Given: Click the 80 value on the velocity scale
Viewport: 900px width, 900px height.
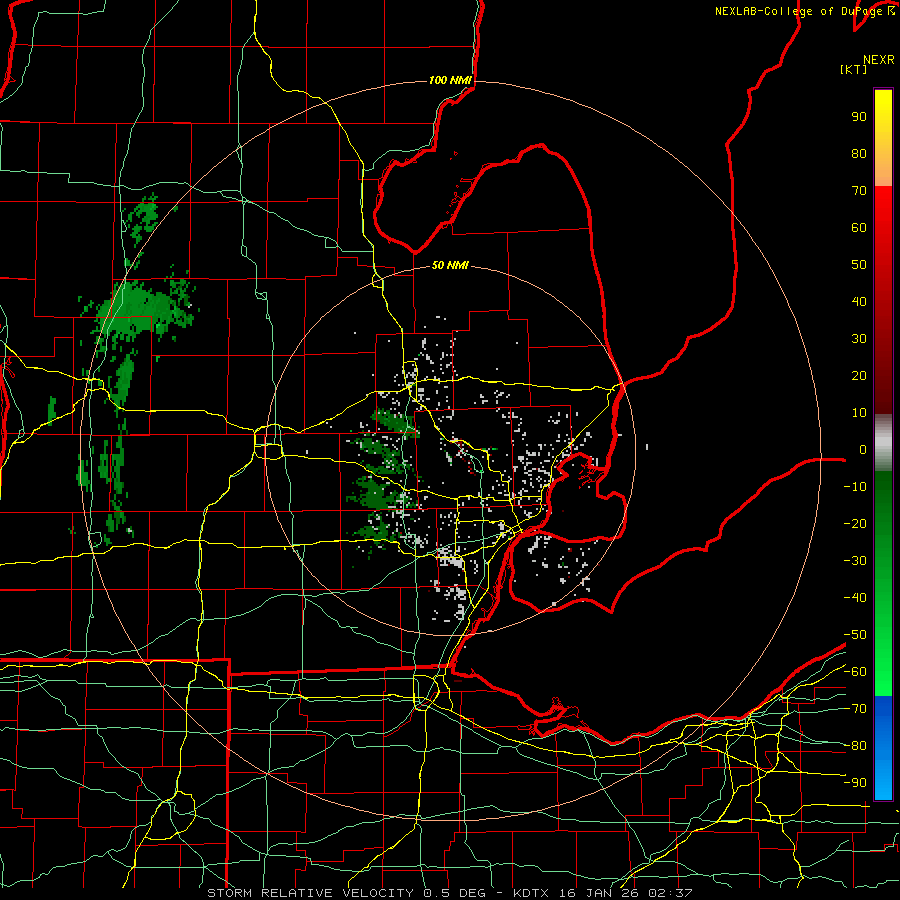Looking at the screenshot, I should (x=859, y=153).
